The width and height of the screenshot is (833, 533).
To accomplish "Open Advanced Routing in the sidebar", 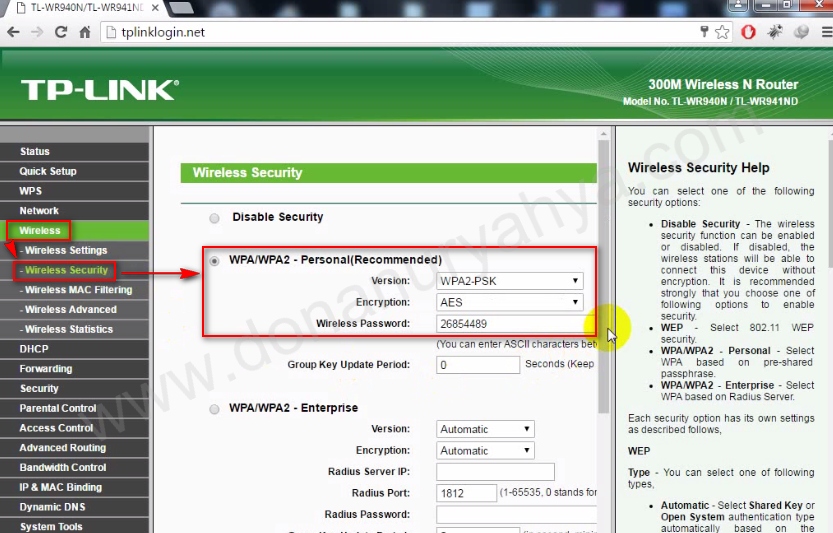I will pos(74,447).
